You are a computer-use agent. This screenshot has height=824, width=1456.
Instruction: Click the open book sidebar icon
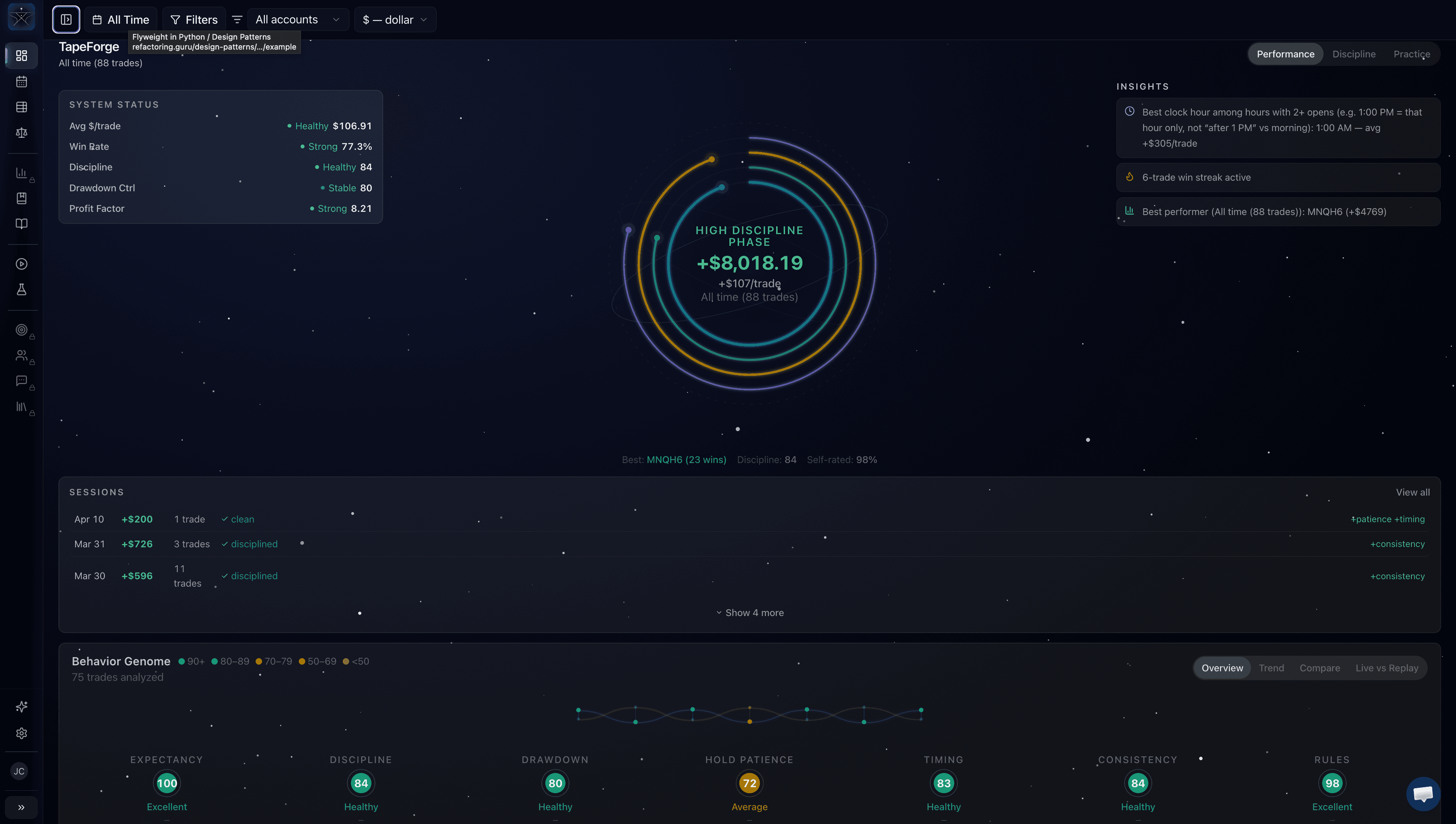coord(22,224)
